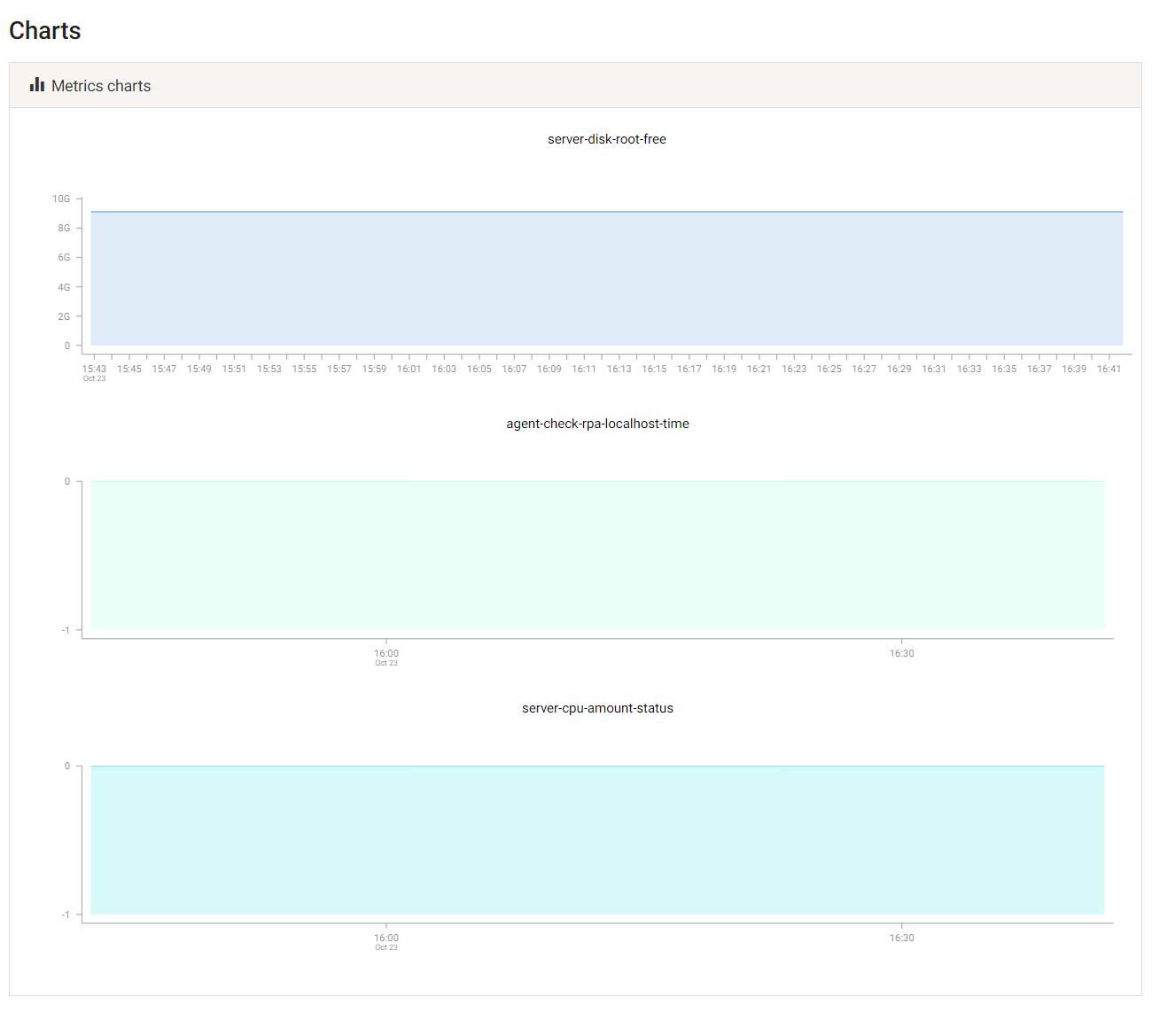The height and width of the screenshot is (1036, 1160).
Task: Click the 6G y-axis label
Action: [64, 258]
